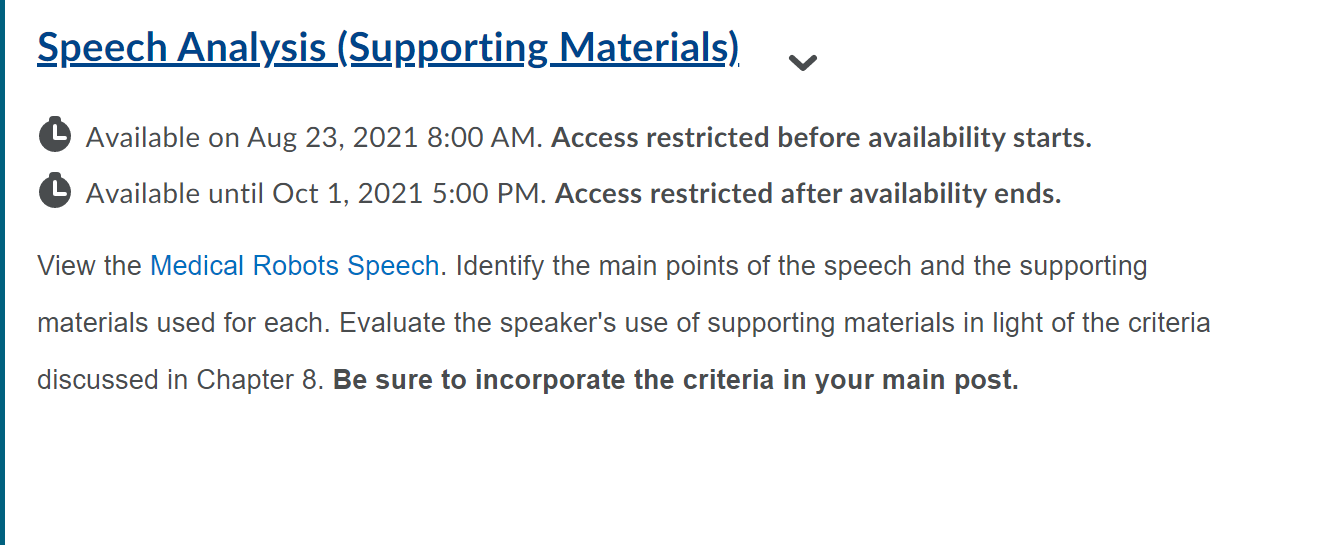Screen dimensions: 1317x545
Task: Click the clock icon beside Available until Oct 1
Action: pos(54,190)
